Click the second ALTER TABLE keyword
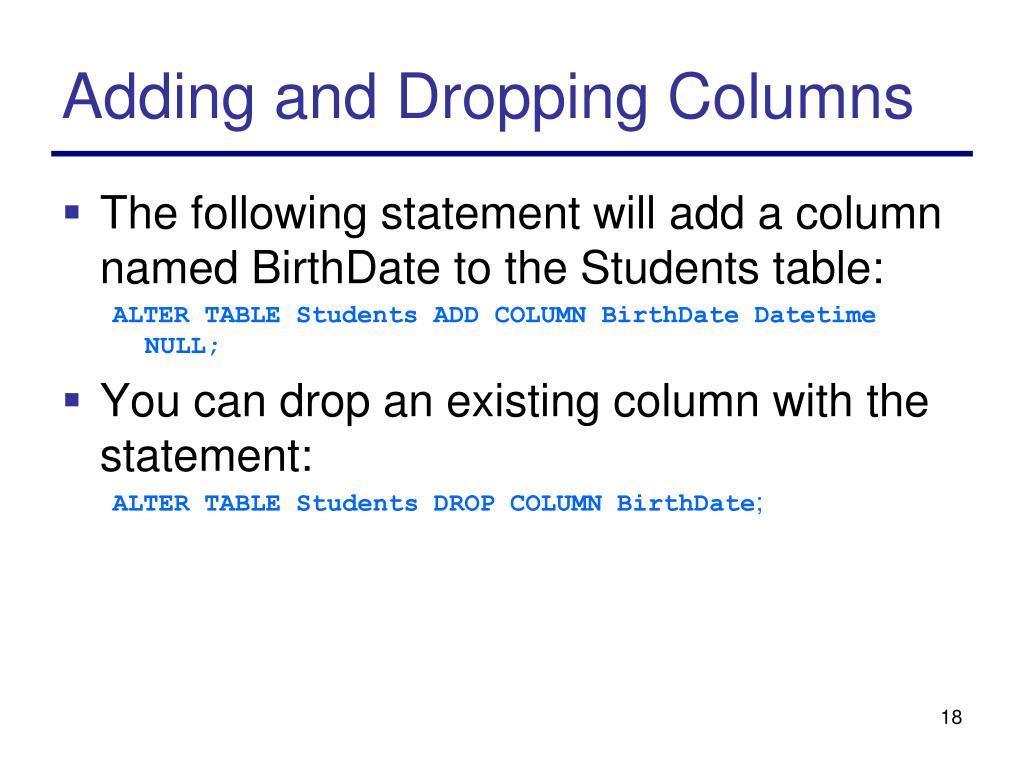 click(196, 504)
